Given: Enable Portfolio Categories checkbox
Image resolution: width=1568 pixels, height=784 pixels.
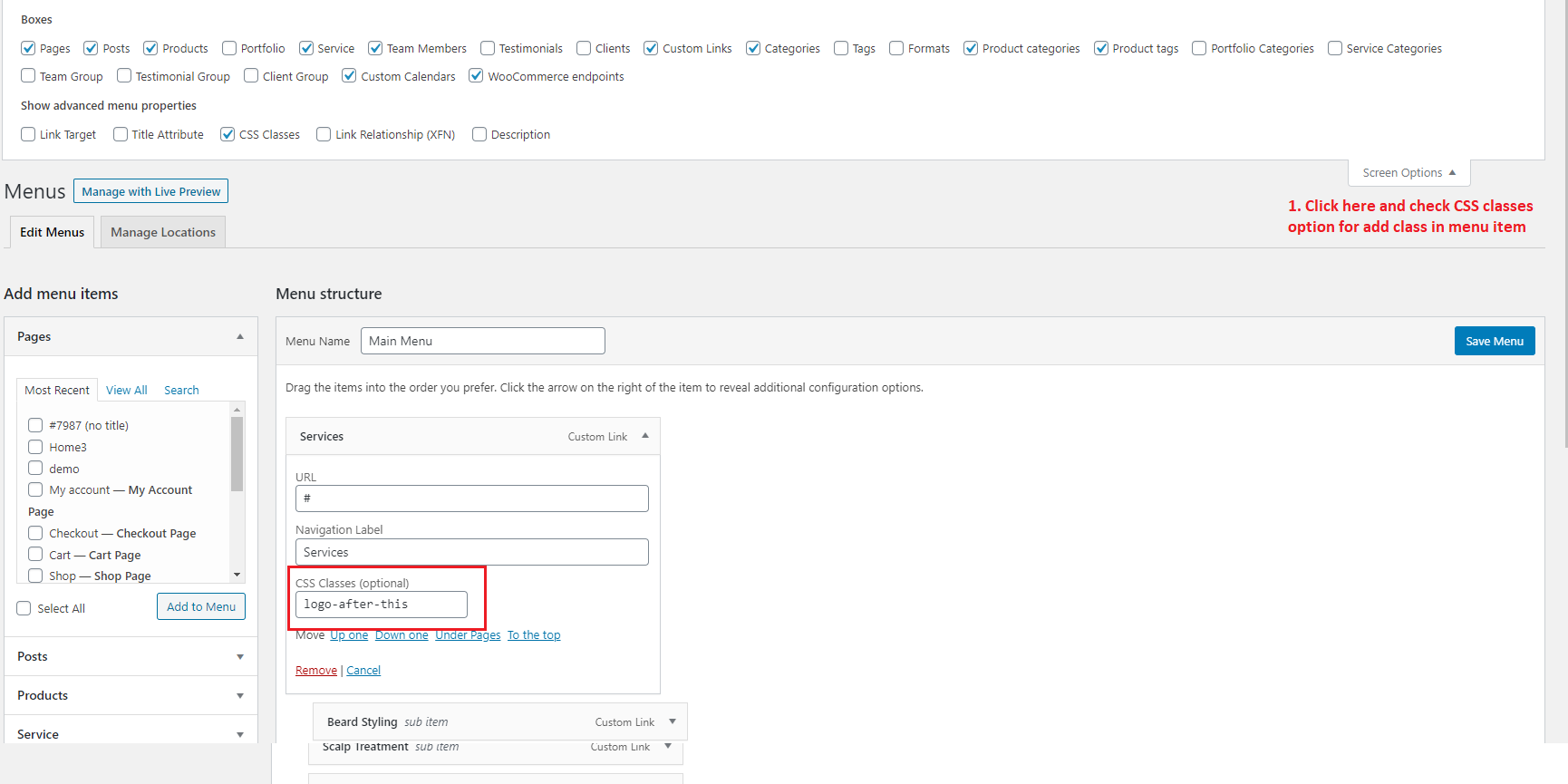Looking at the screenshot, I should (x=1199, y=48).
